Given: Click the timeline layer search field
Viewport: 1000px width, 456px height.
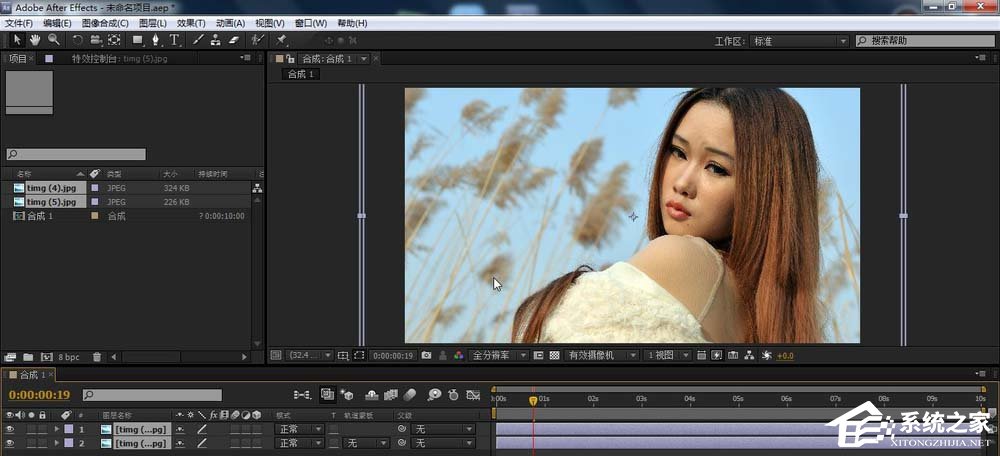Looking at the screenshot, I should coord(152,396).
